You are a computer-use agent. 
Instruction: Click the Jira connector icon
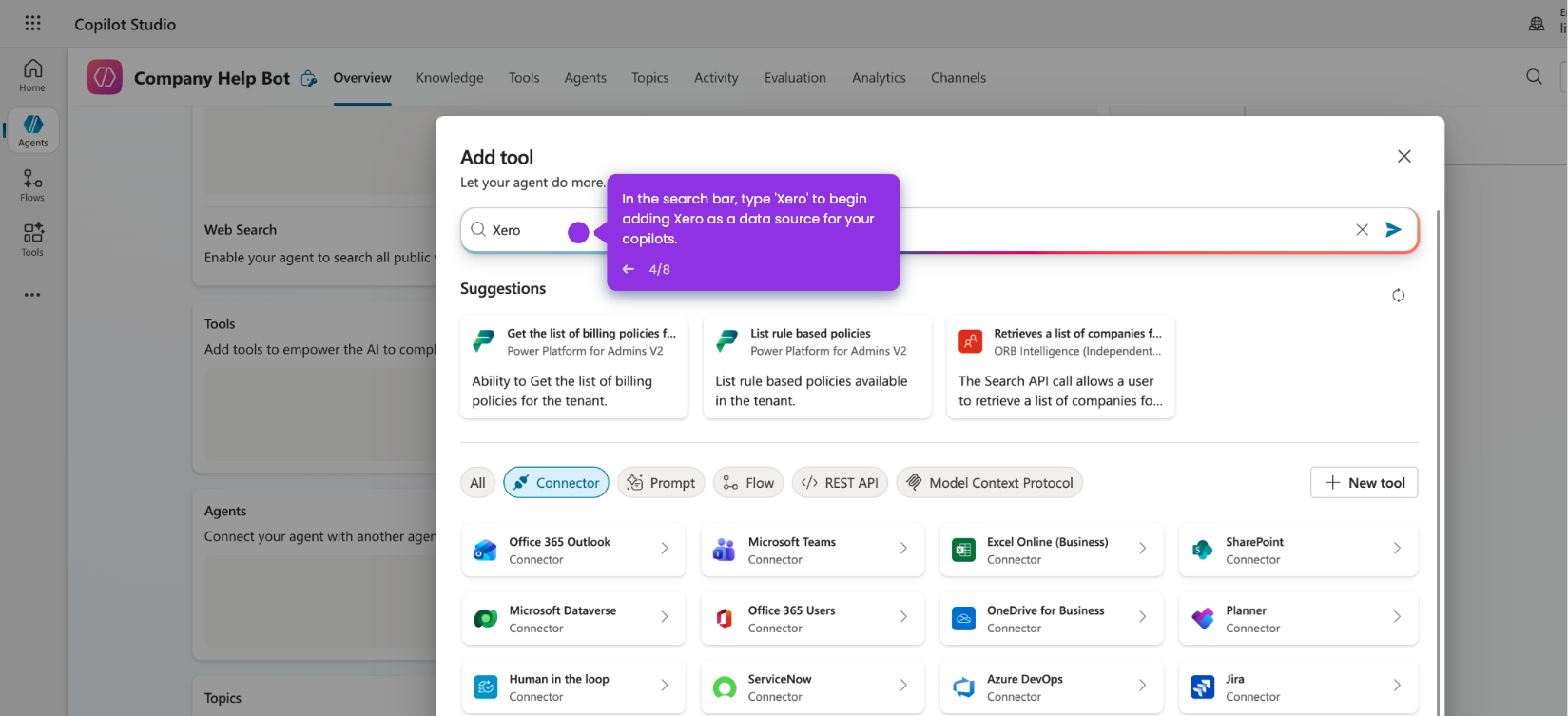(x=1202, y=687)
